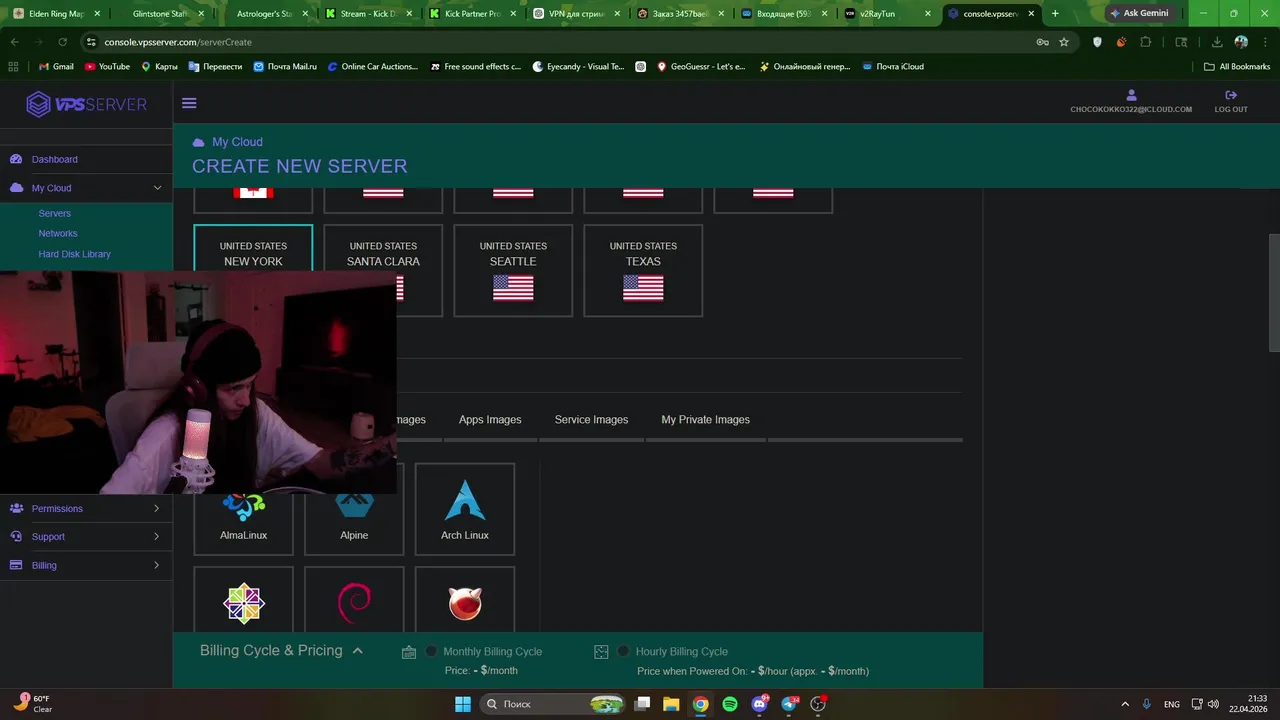Open Hard Disk Library in sidebar
This screenshot has height=720, width=1280.
pos(75,254)
